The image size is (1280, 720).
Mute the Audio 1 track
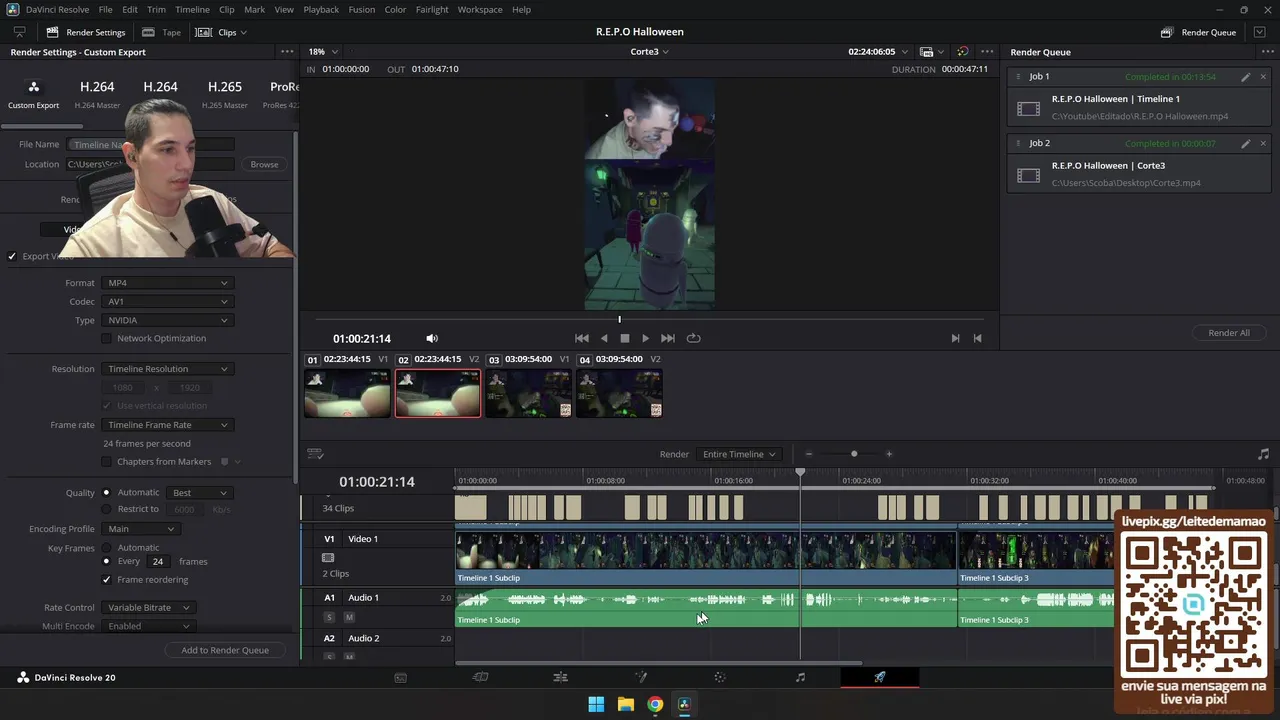pos(349,618)
